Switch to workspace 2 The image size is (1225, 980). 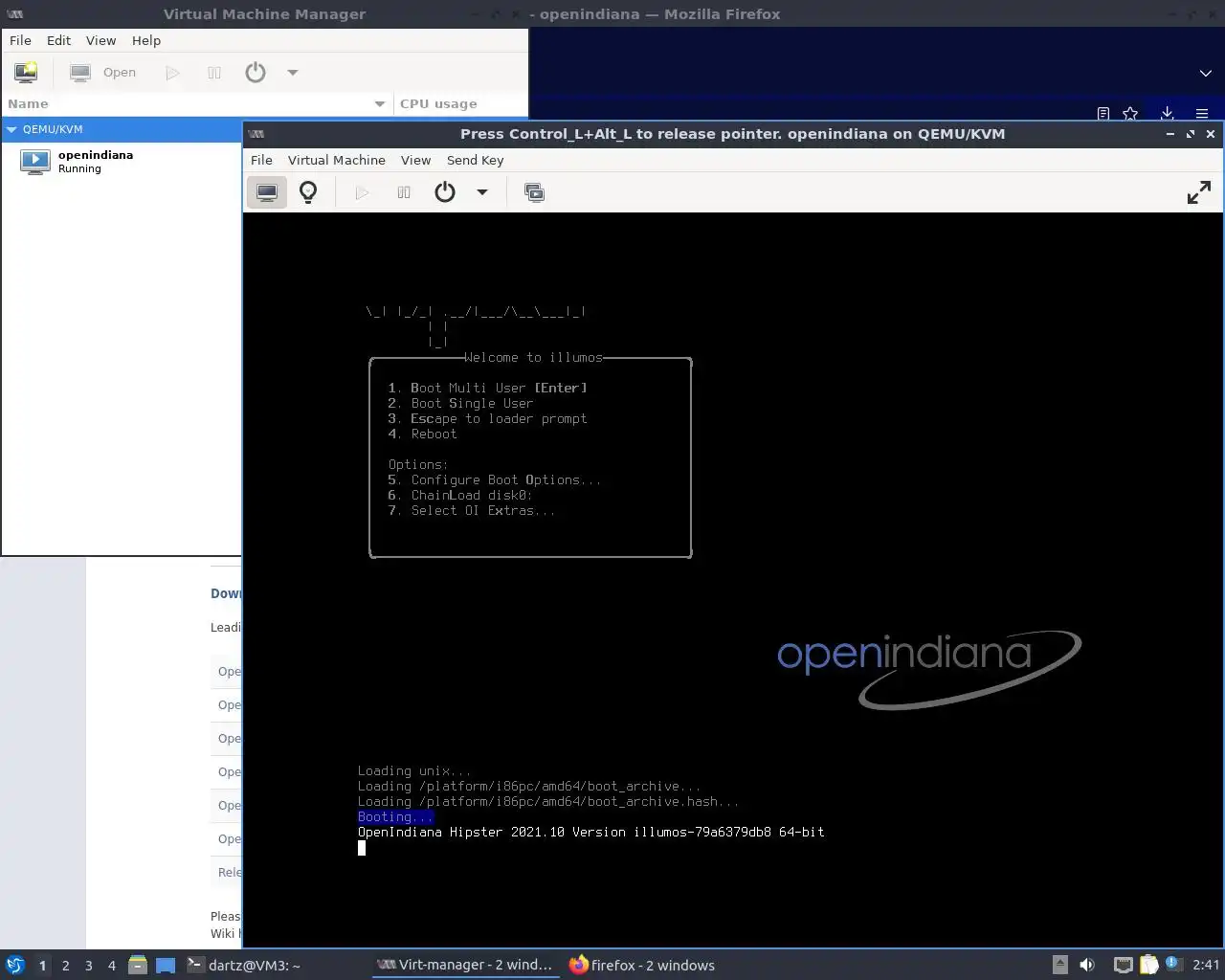click(x=66, y=966)
